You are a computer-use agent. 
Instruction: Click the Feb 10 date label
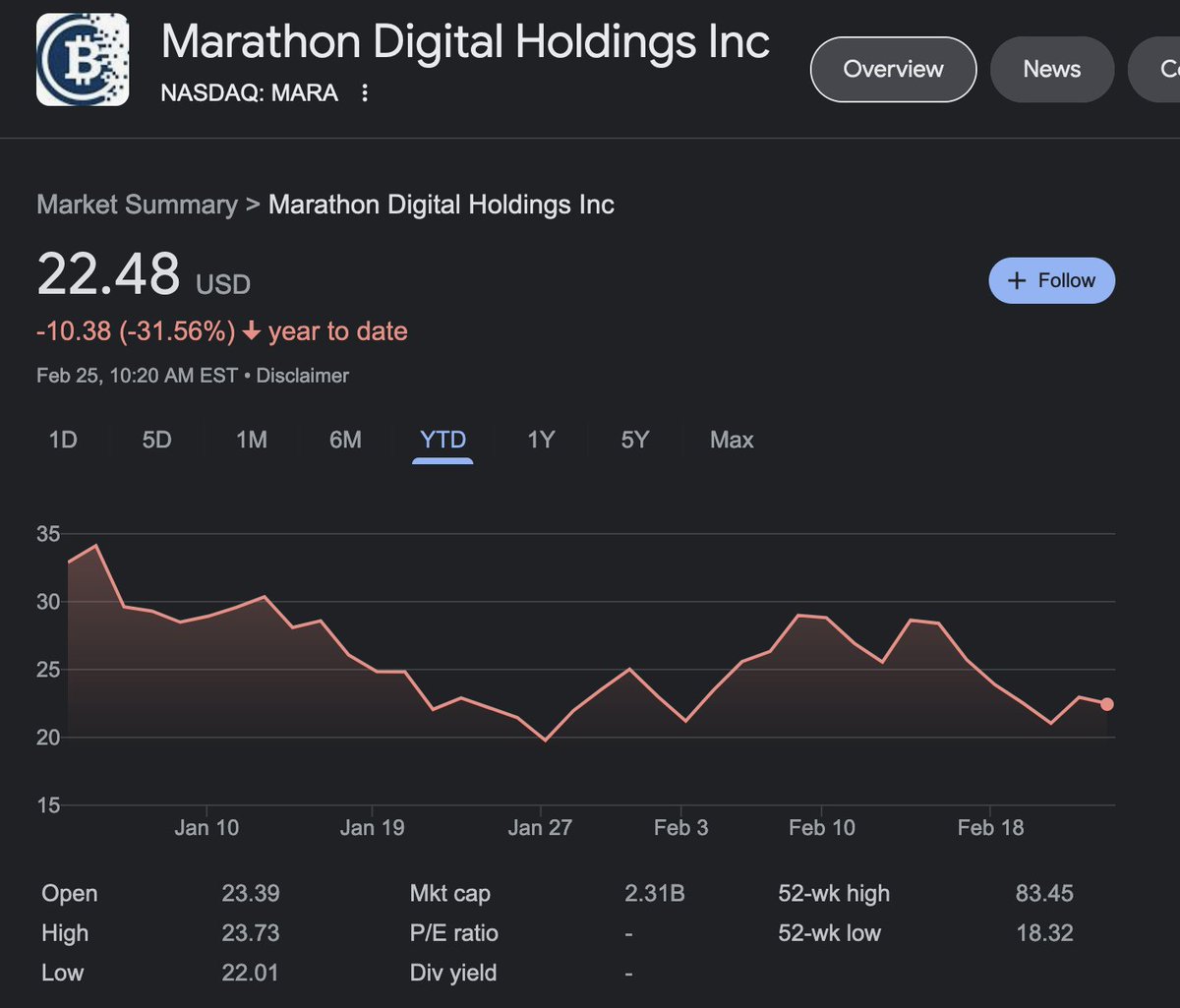point(822,828)
